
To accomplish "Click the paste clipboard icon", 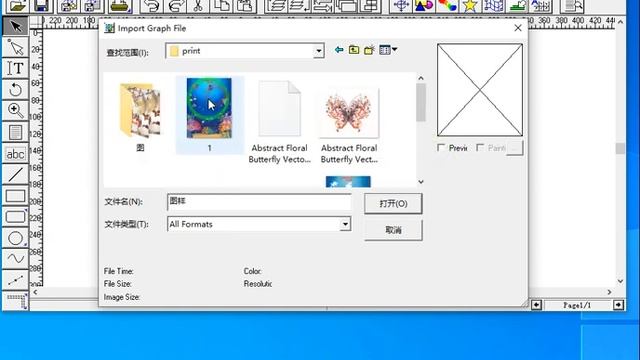I will [245, 6].
